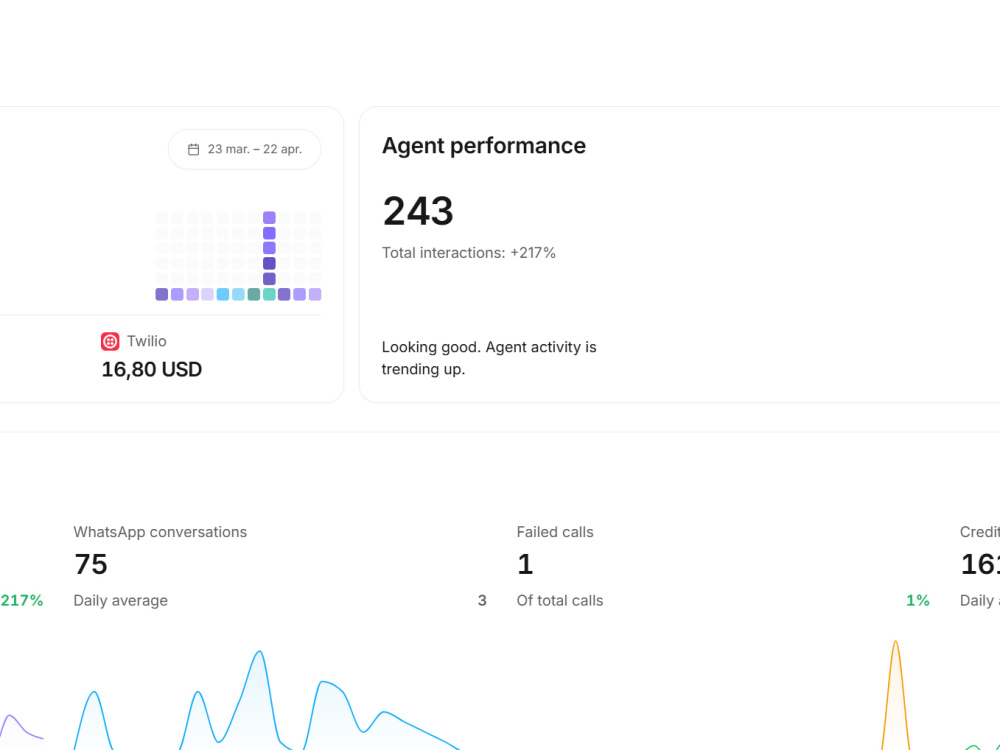1000x750 pixels.
Task: Select the 243 total interactions number
Action: pos(418,211)
